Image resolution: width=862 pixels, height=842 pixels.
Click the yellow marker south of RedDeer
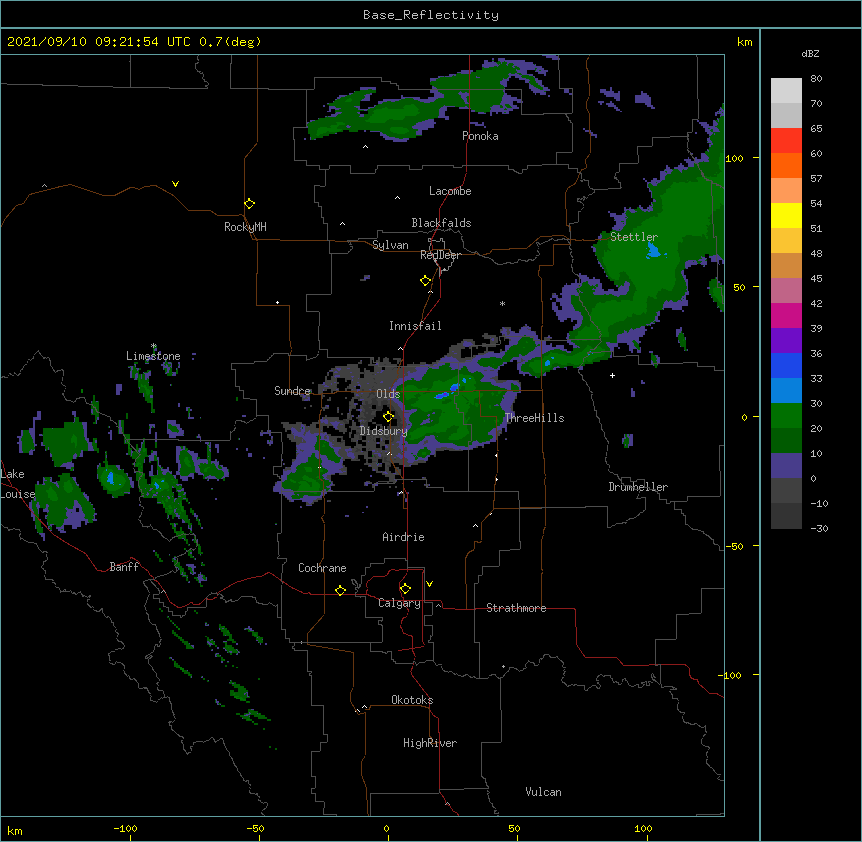coord(425,281)
